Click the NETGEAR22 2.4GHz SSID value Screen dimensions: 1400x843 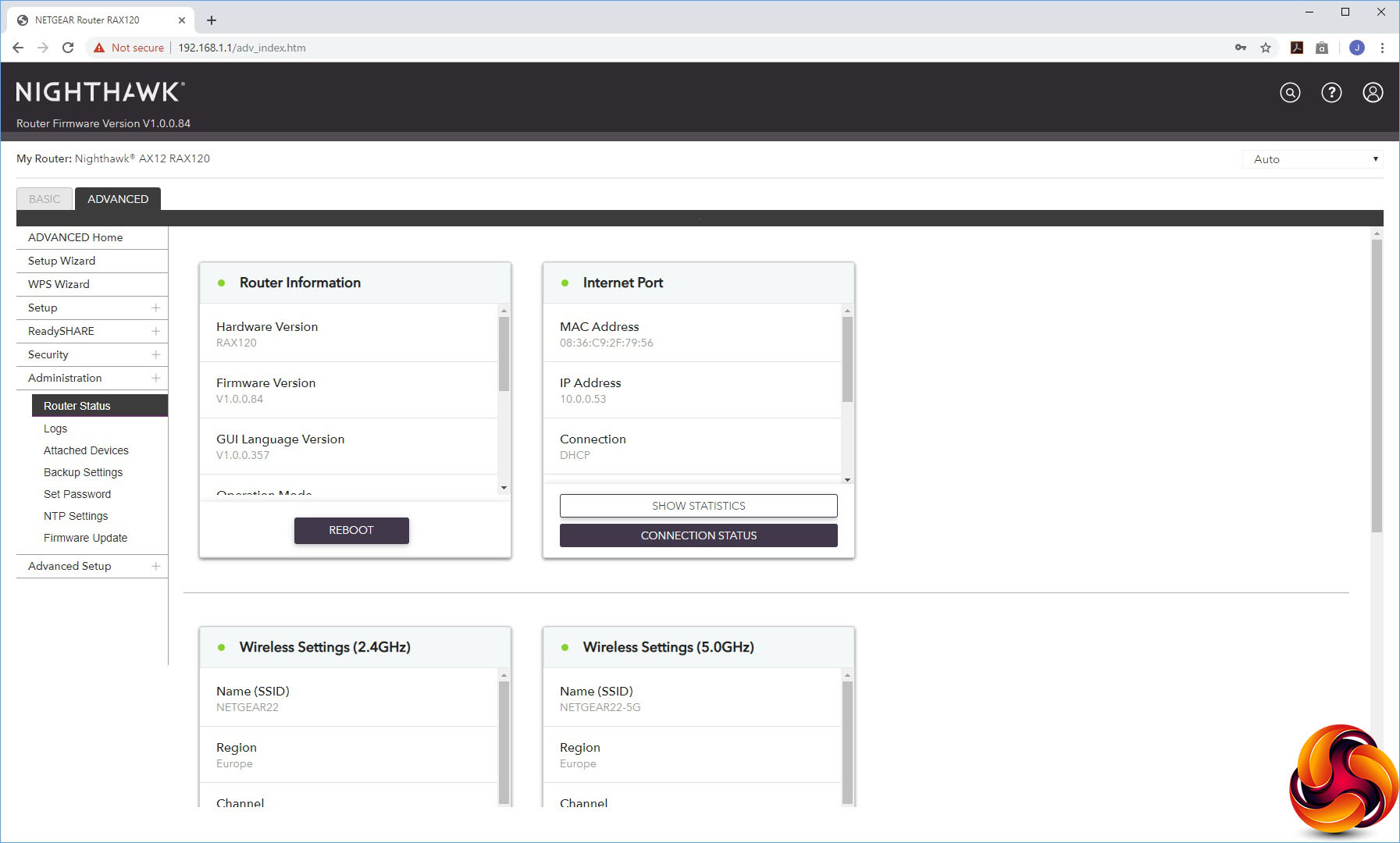[248, 707]
